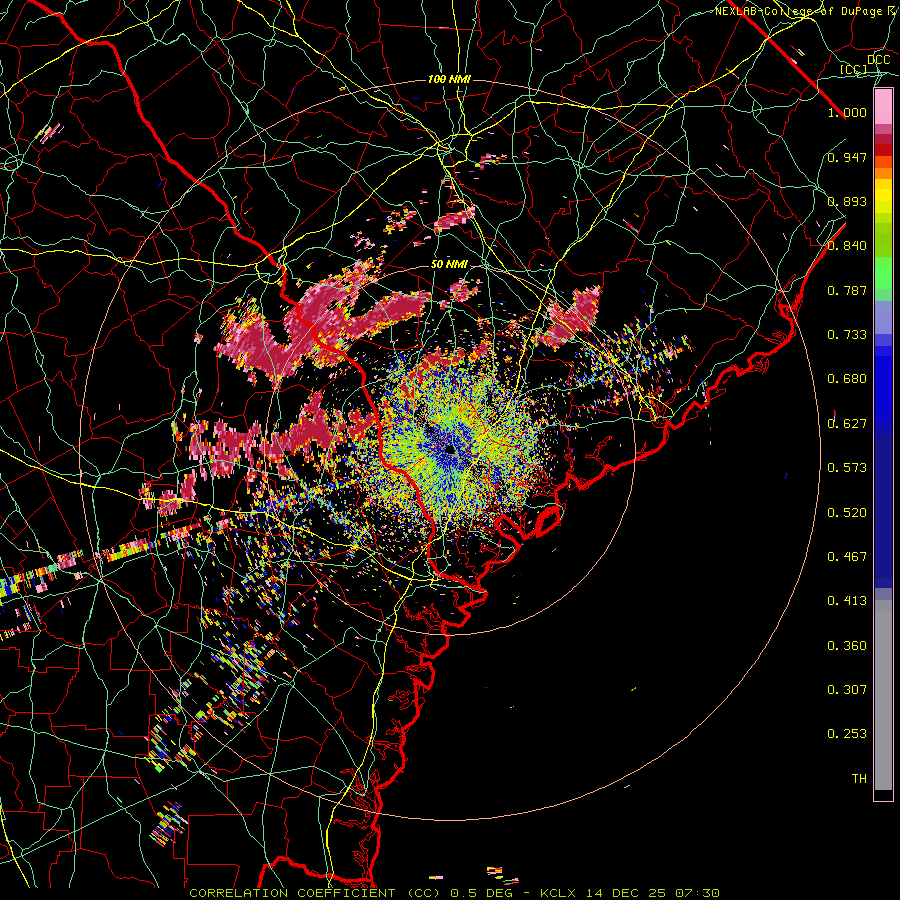
Task: Click the 0.253 scale value
Action: click(x=847, y=734)
